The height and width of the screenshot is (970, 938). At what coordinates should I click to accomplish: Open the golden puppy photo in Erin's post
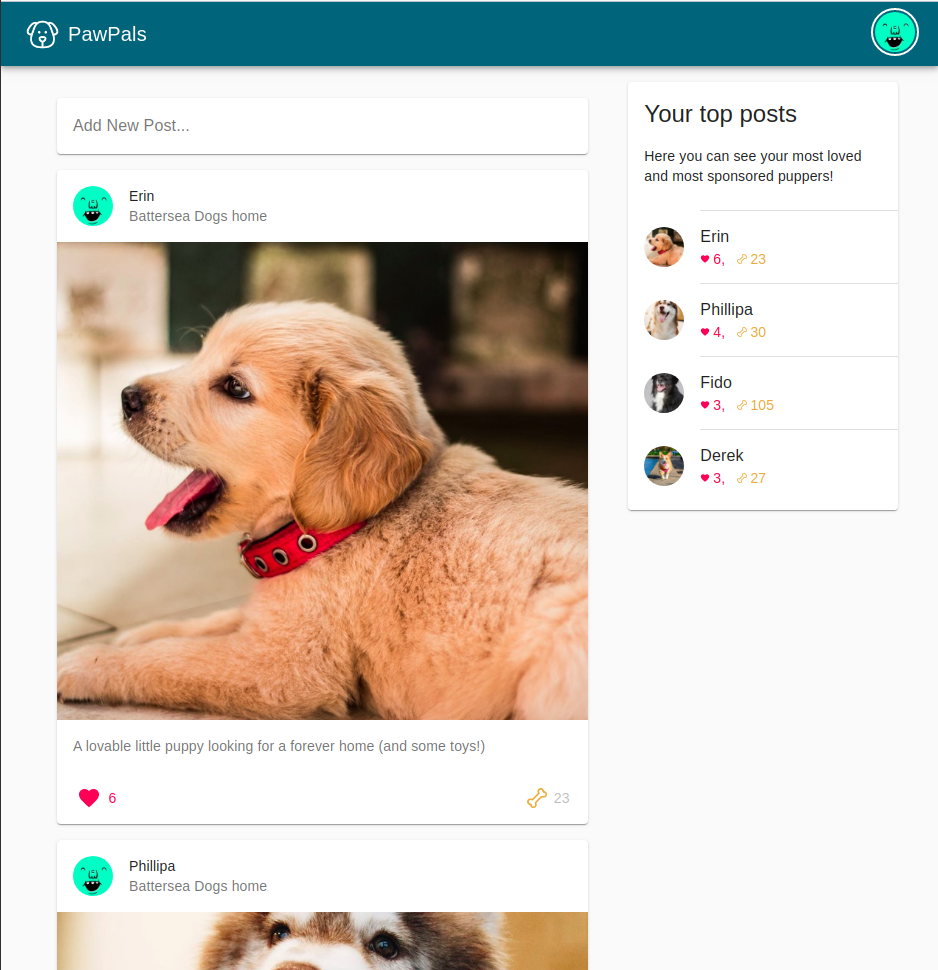point(322,481)
